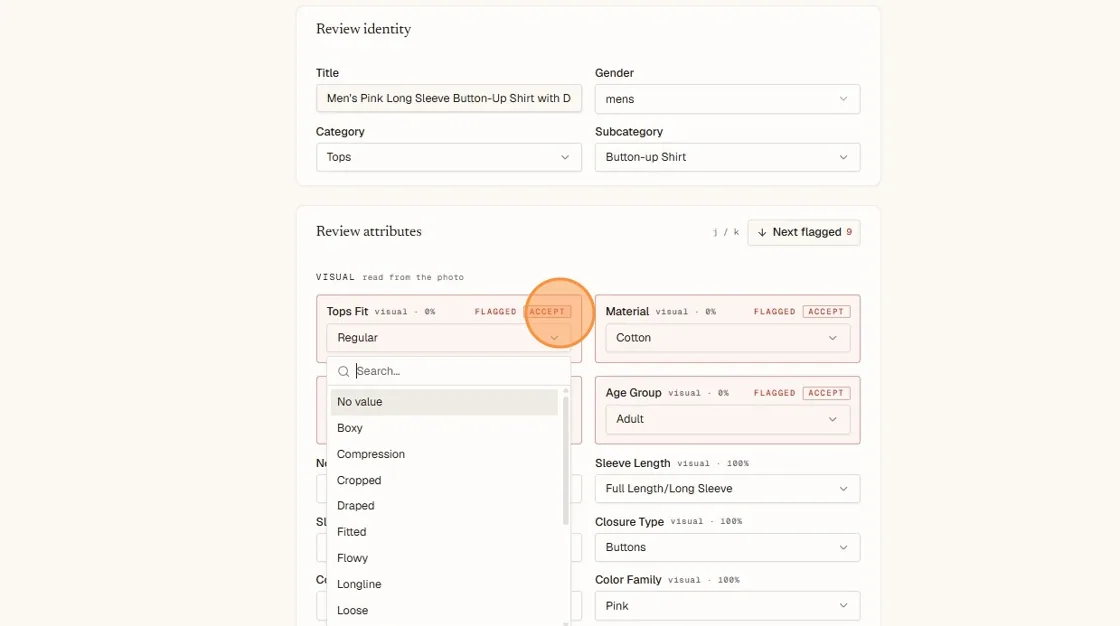Select the Loose option
This screenshot has height=626, width=1120.
[x=444, y=610]
